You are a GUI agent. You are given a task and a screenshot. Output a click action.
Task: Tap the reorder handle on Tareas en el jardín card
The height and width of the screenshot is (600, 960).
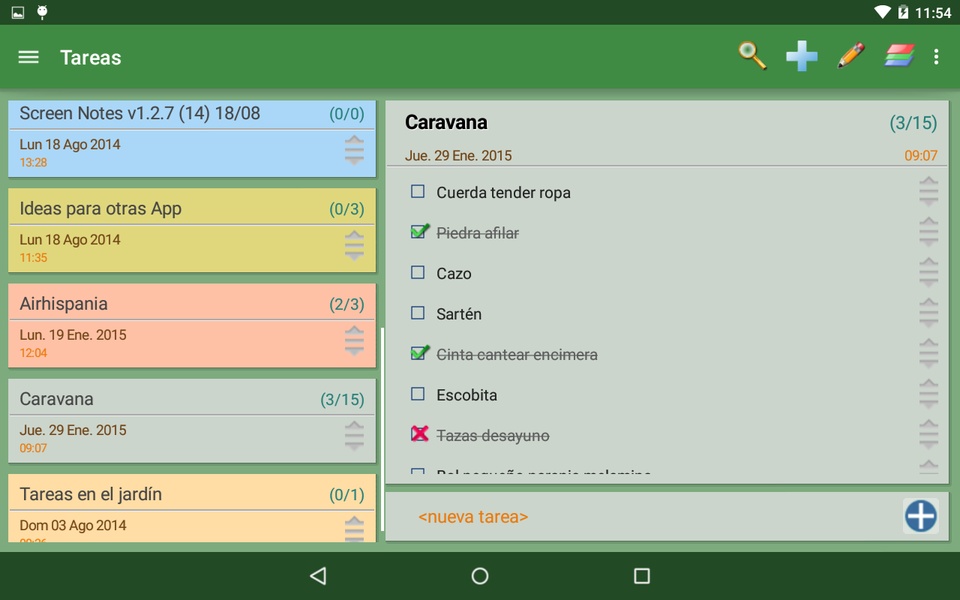(x=354, y=529)
